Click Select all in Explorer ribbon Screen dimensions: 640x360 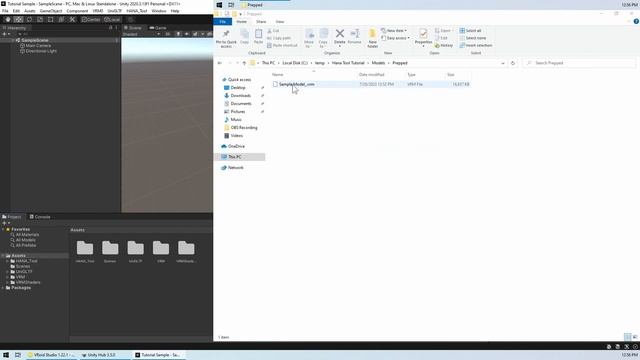click(x=470, y=31)
